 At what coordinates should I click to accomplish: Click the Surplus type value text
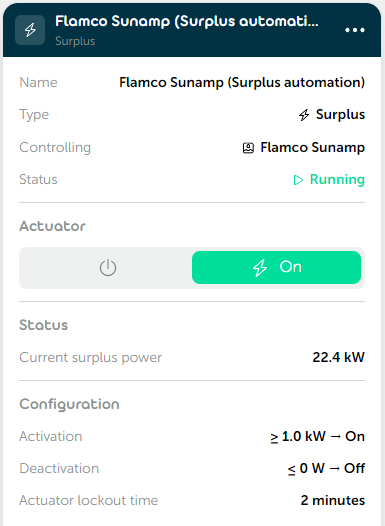pos(340,115)
